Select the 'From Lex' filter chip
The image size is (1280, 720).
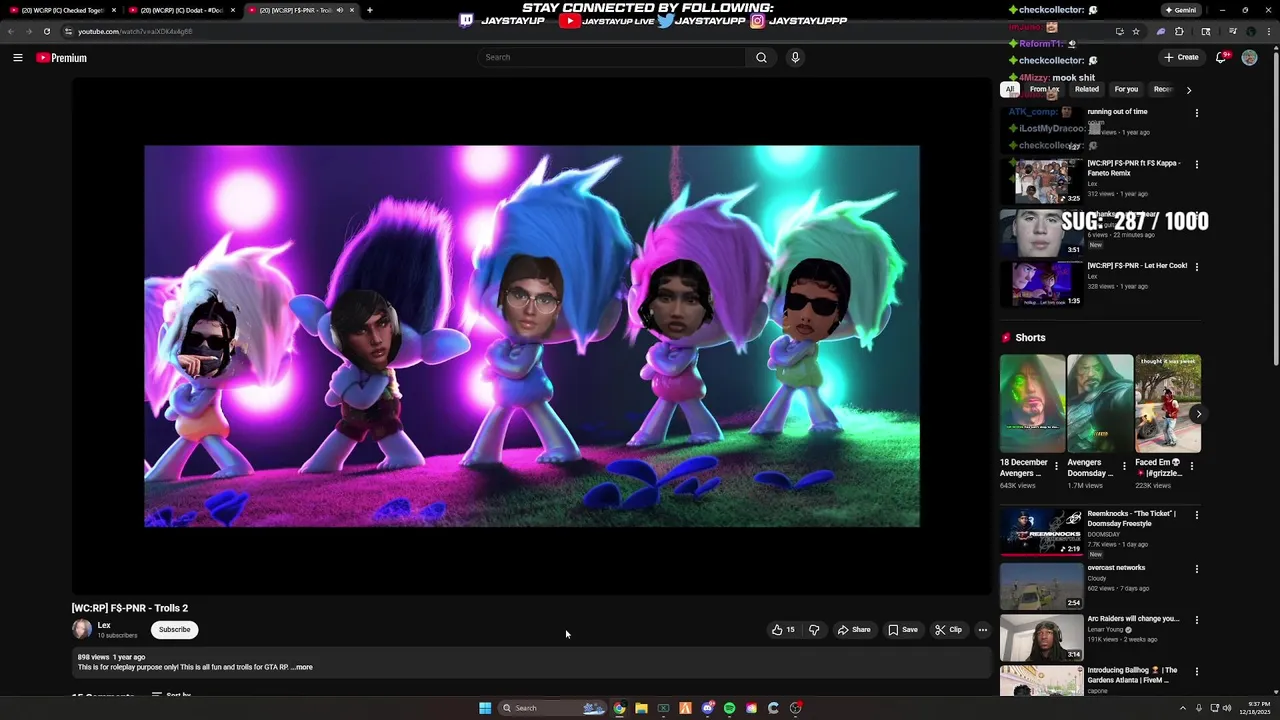(1044, 89)
